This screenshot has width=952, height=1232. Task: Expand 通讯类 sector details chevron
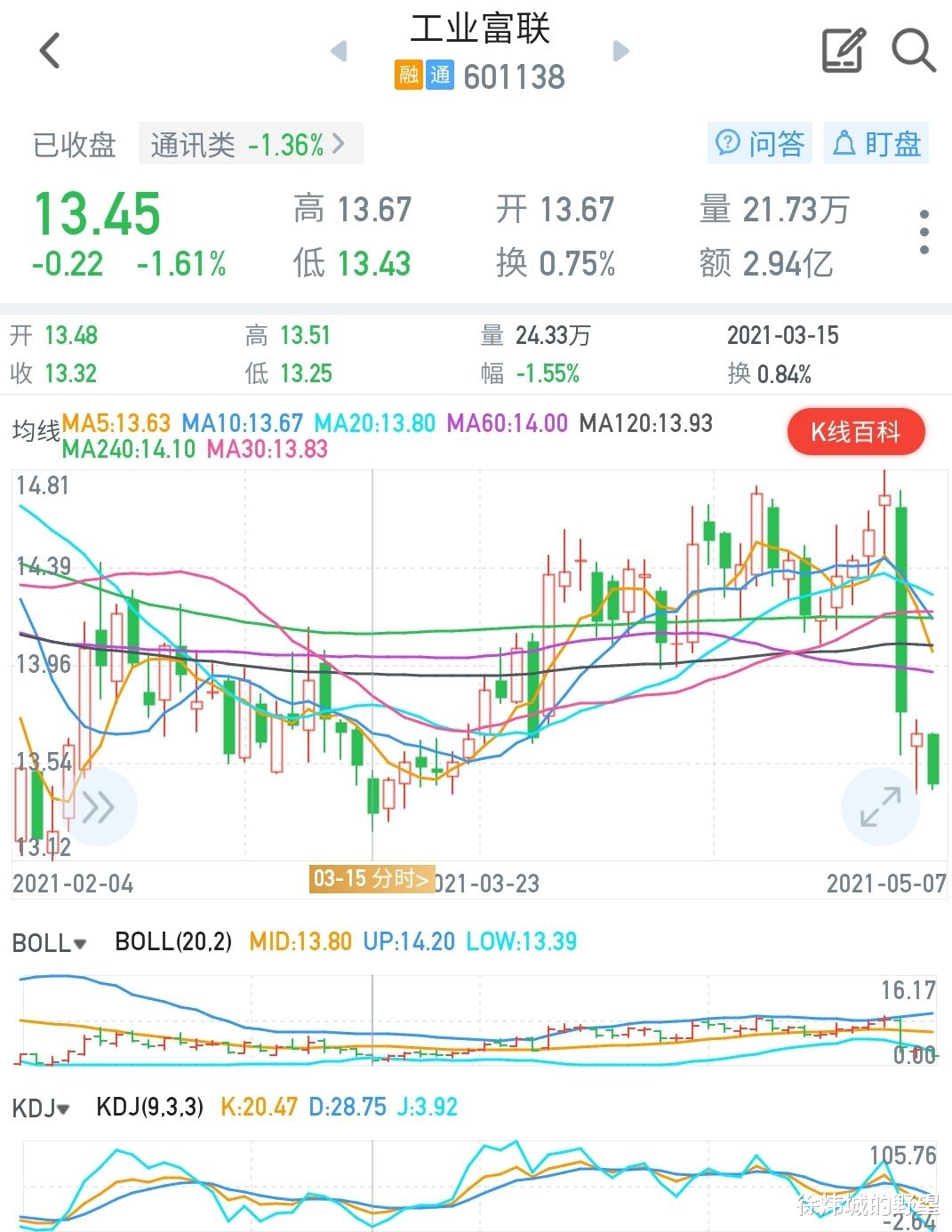(339, 143)
